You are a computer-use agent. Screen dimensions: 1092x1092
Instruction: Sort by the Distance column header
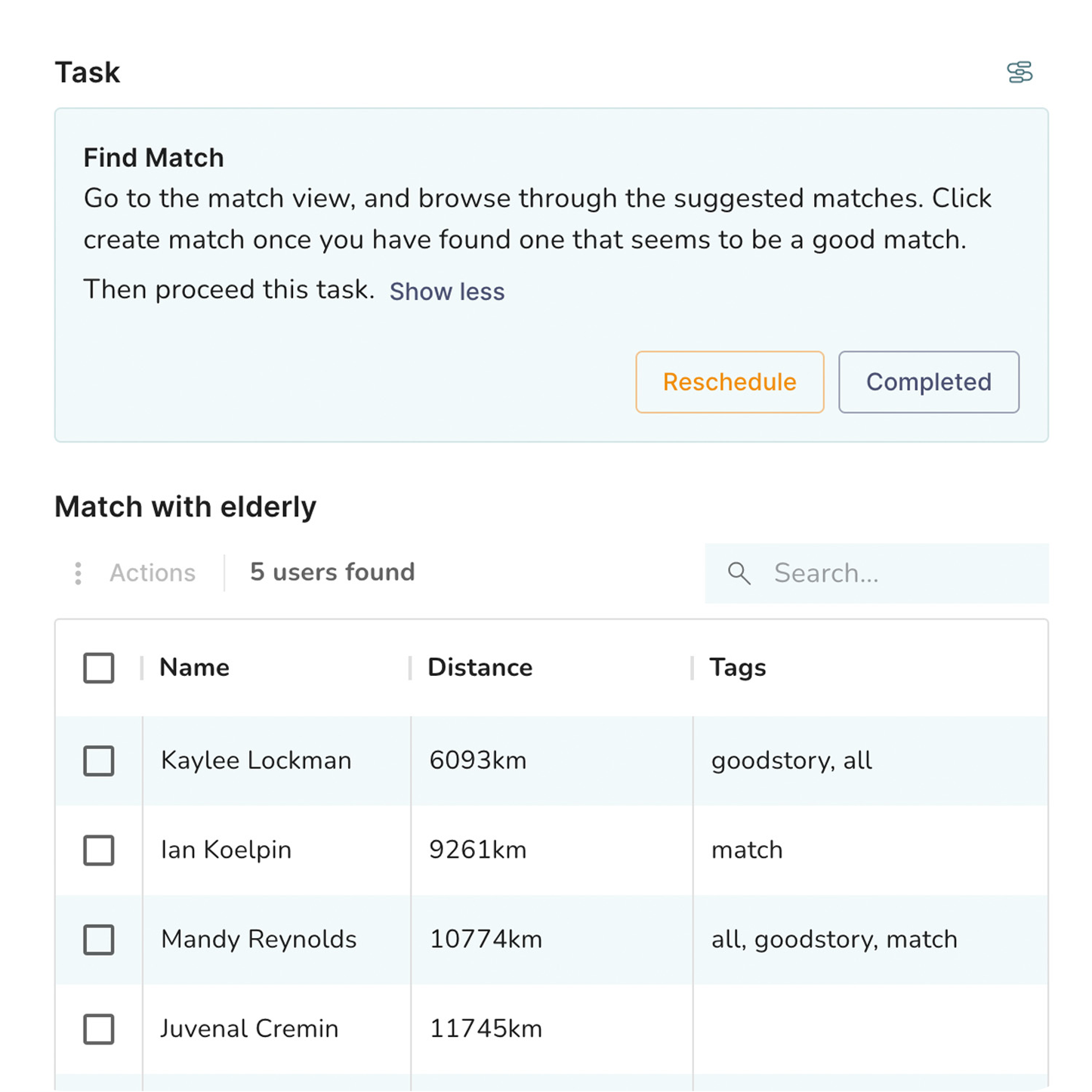coord(480,668)
